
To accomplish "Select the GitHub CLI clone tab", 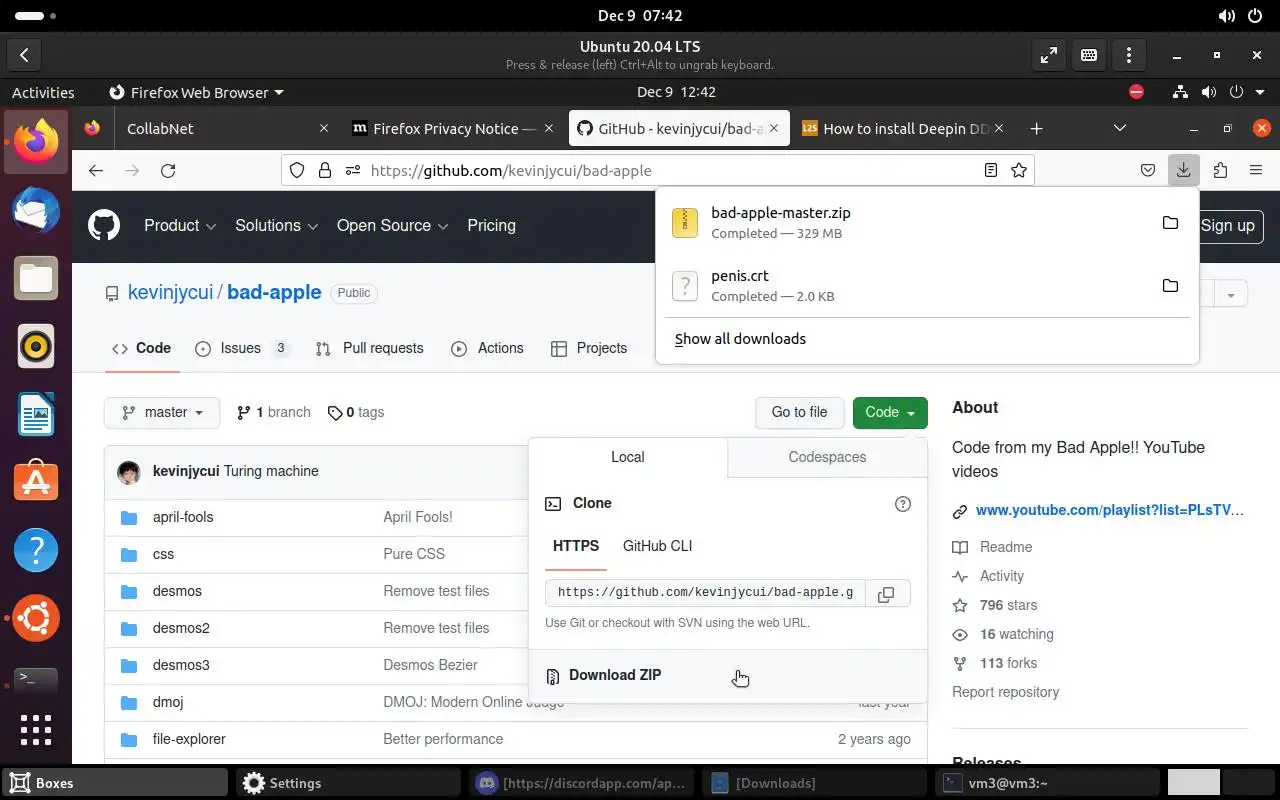I will pyautogui.click(x=657, y=546).
